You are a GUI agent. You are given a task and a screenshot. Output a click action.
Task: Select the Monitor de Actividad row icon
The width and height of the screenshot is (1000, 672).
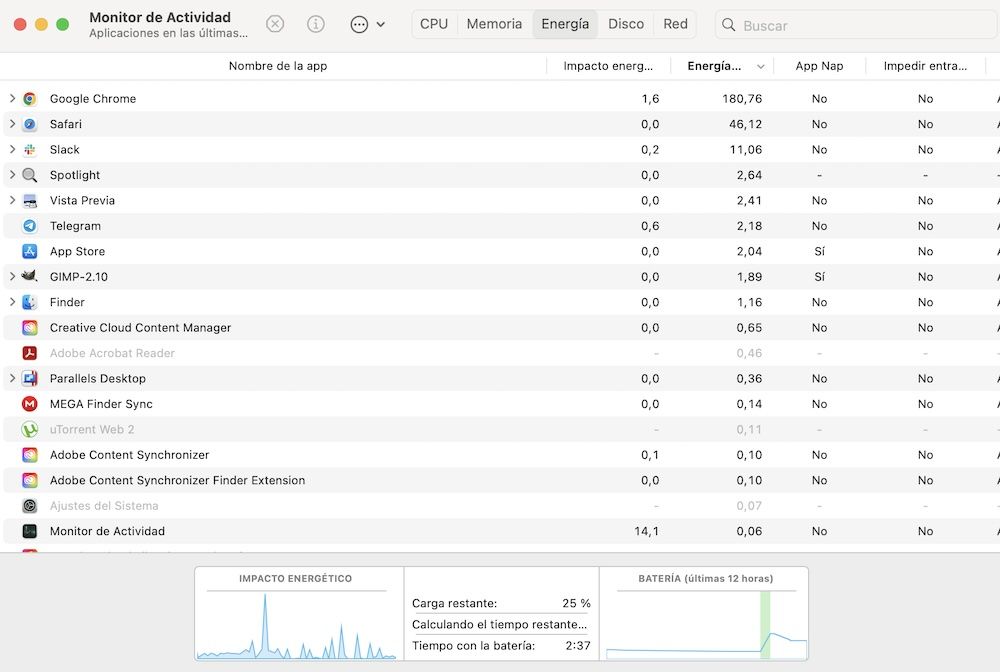point(30,531)
